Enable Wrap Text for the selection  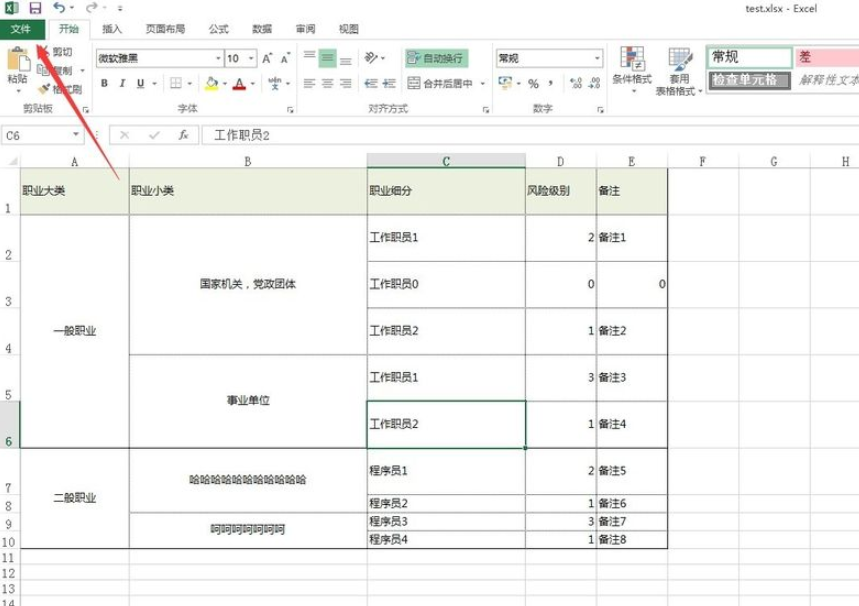(x=436, y=56)
